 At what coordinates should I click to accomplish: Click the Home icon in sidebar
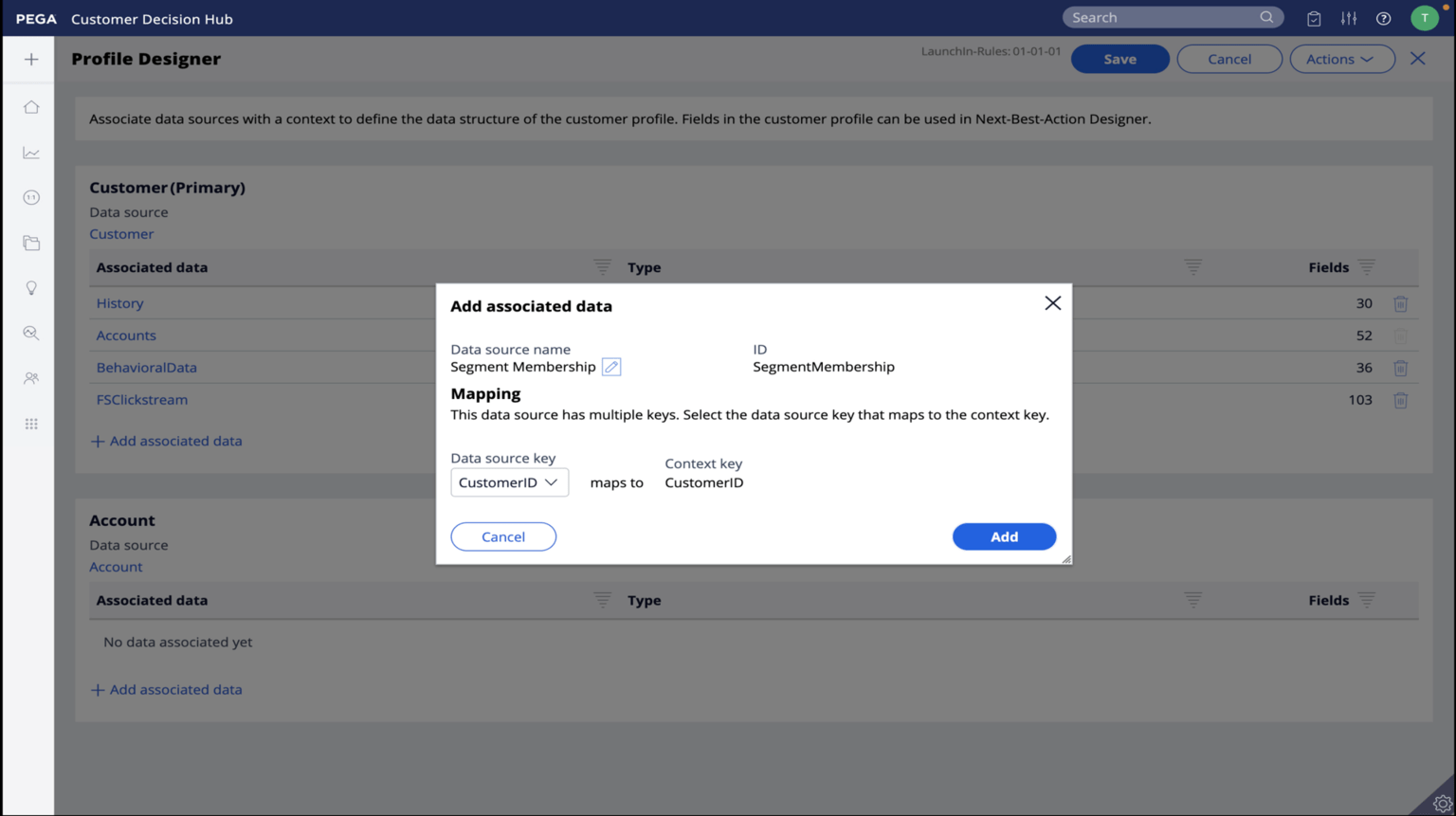[x=31, y=107]
